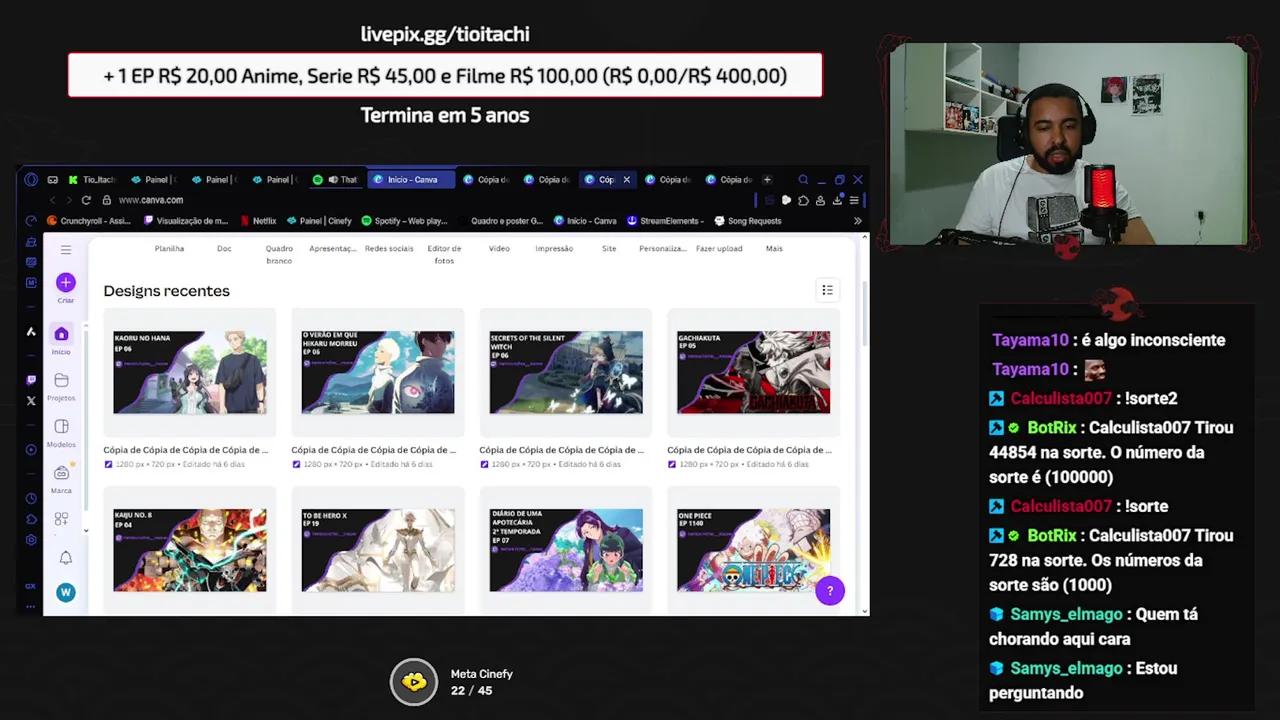
Task: Open Opera sidebar player icon
Action: click(31, 449)
